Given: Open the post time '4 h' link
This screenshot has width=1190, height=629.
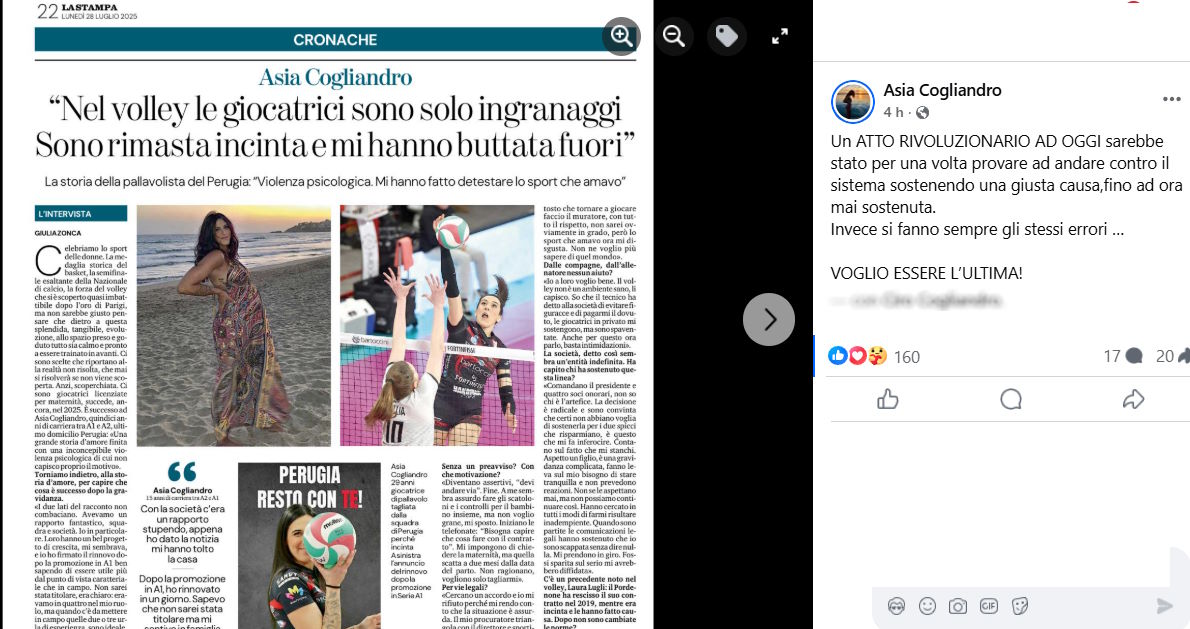Looking at the screenshot, I should [893, 112].
